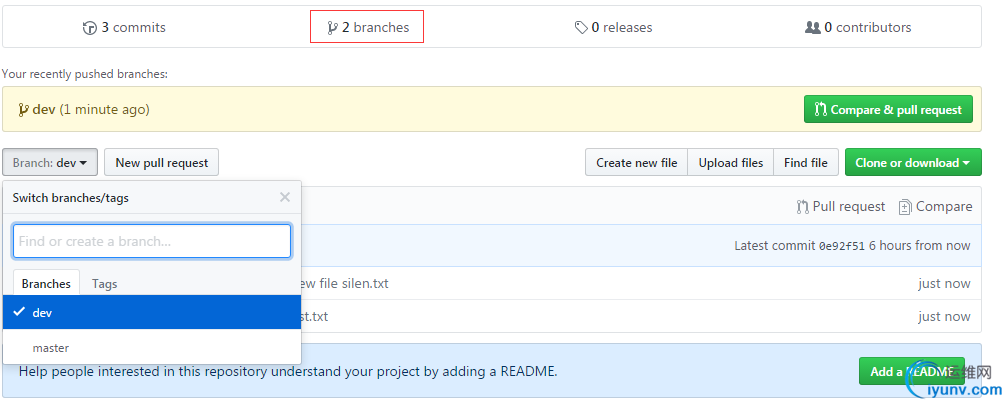Switch to the master branch
The width and height of the screenshot is (1008, 406).
click(x=51, y=348)
